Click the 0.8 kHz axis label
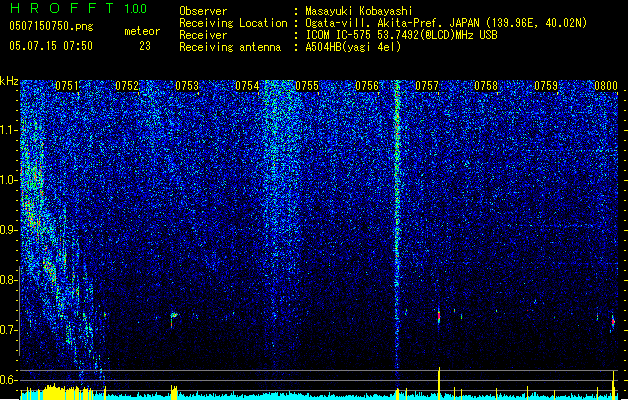Screen dimensions: 629x400 coord(9,280)
